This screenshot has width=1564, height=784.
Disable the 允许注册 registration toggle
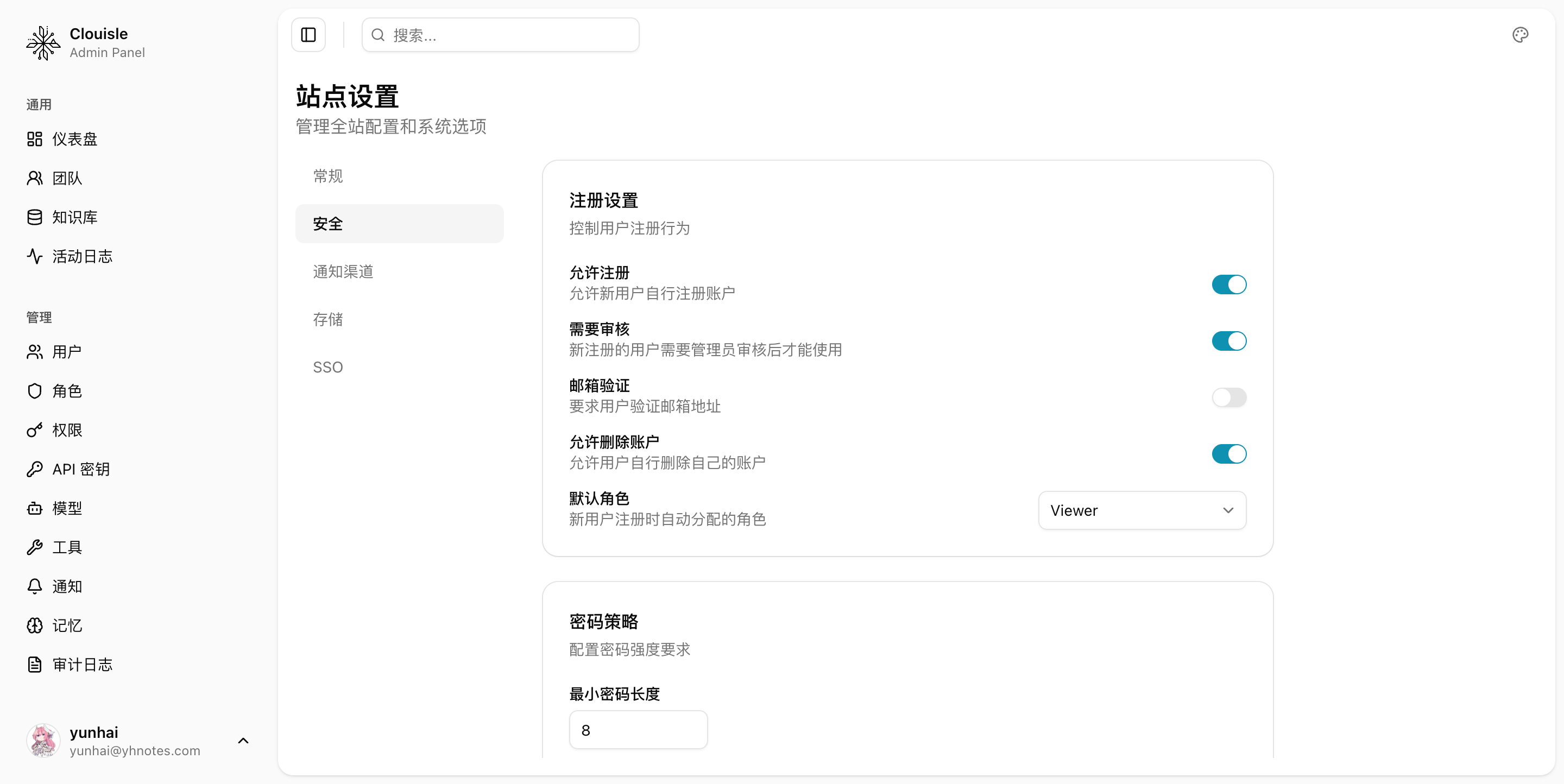1229,284
